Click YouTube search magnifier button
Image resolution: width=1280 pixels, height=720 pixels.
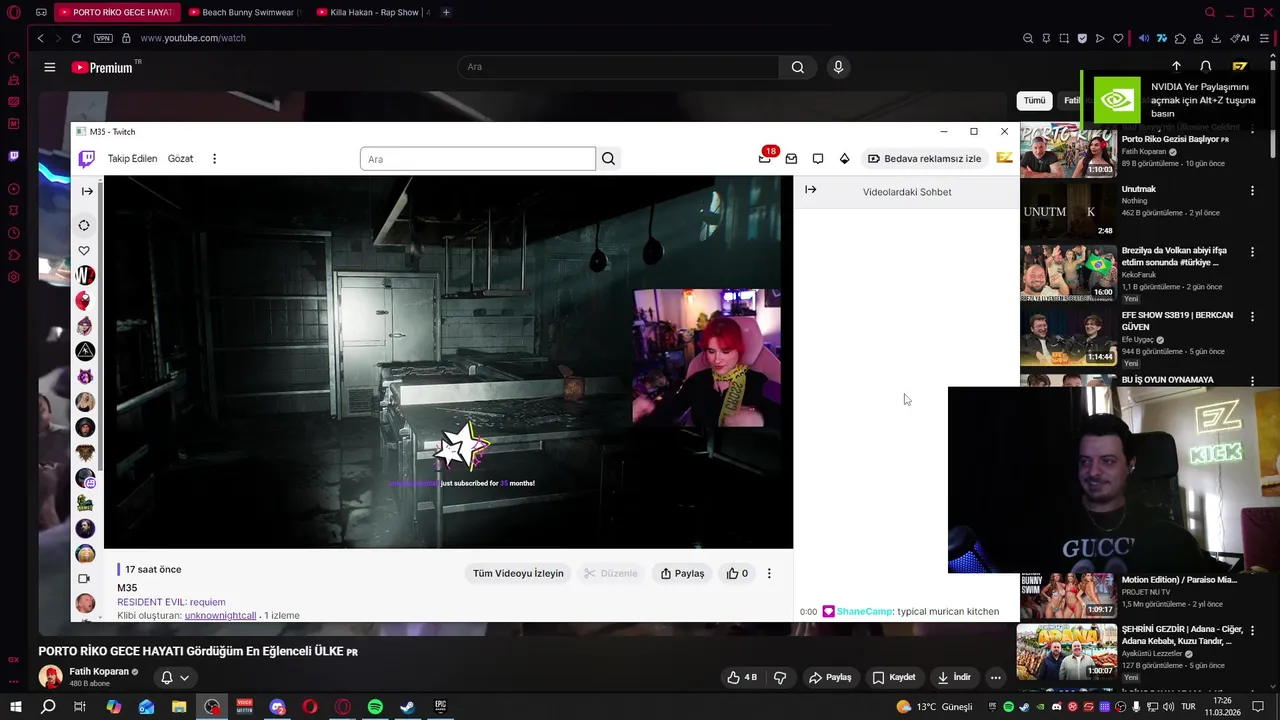[x=797, y=67]
